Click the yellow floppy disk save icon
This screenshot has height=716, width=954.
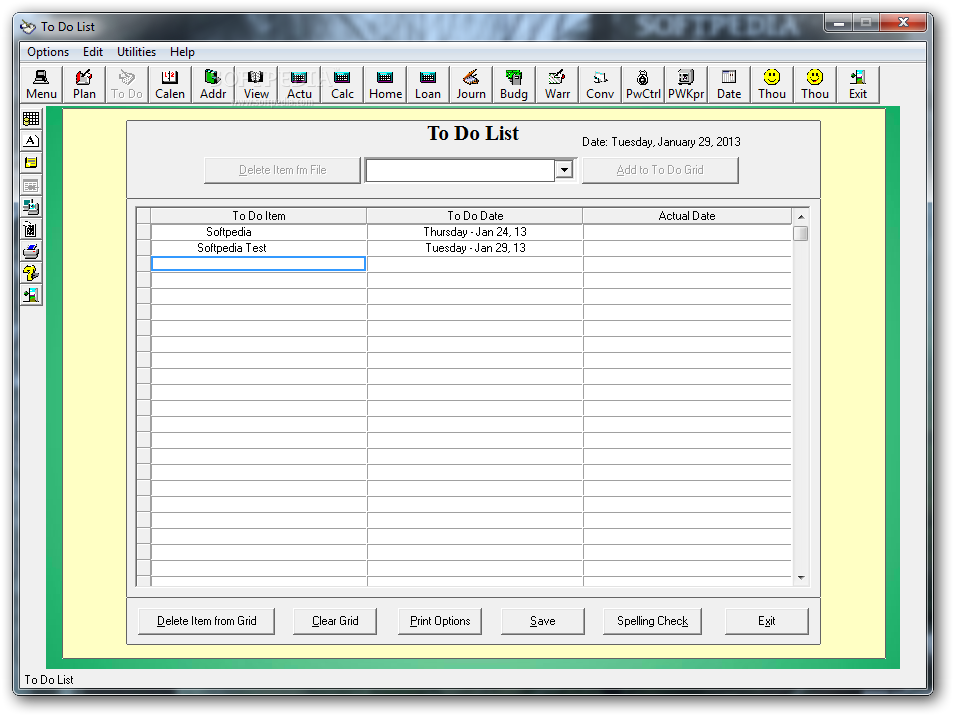pyautogui.click(x=31, y=162)
